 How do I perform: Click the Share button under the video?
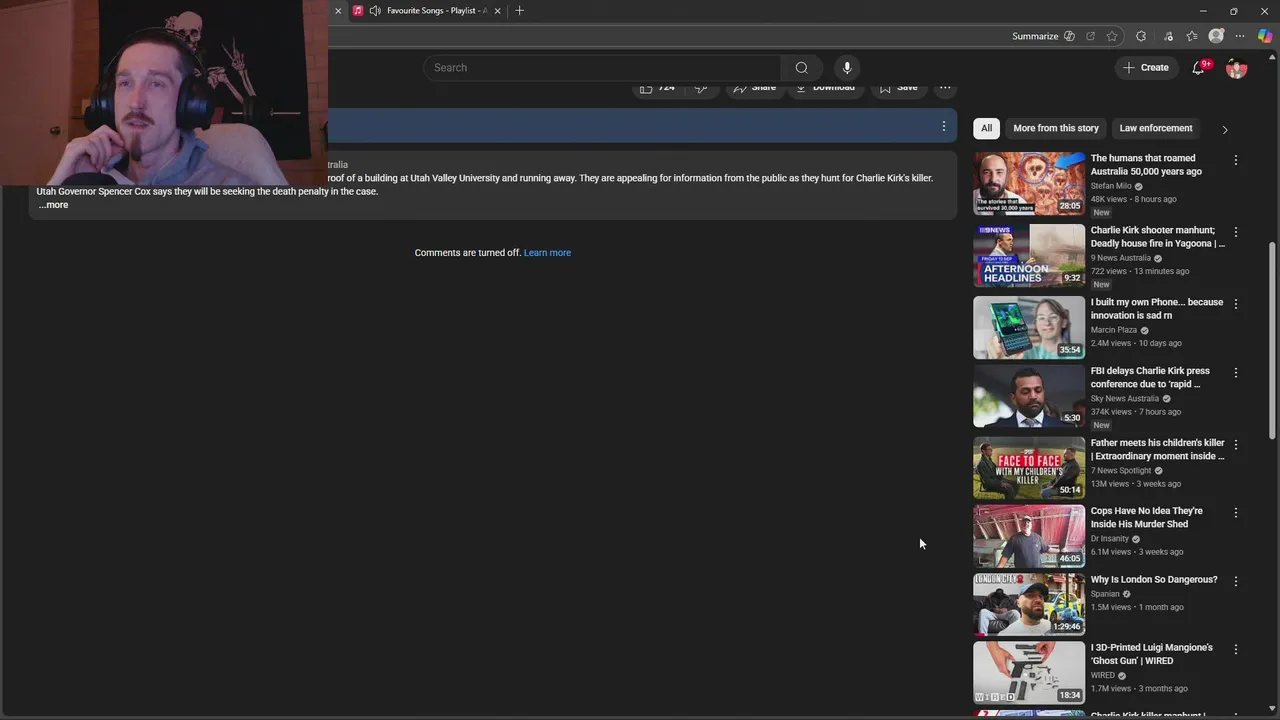point(754,88)
